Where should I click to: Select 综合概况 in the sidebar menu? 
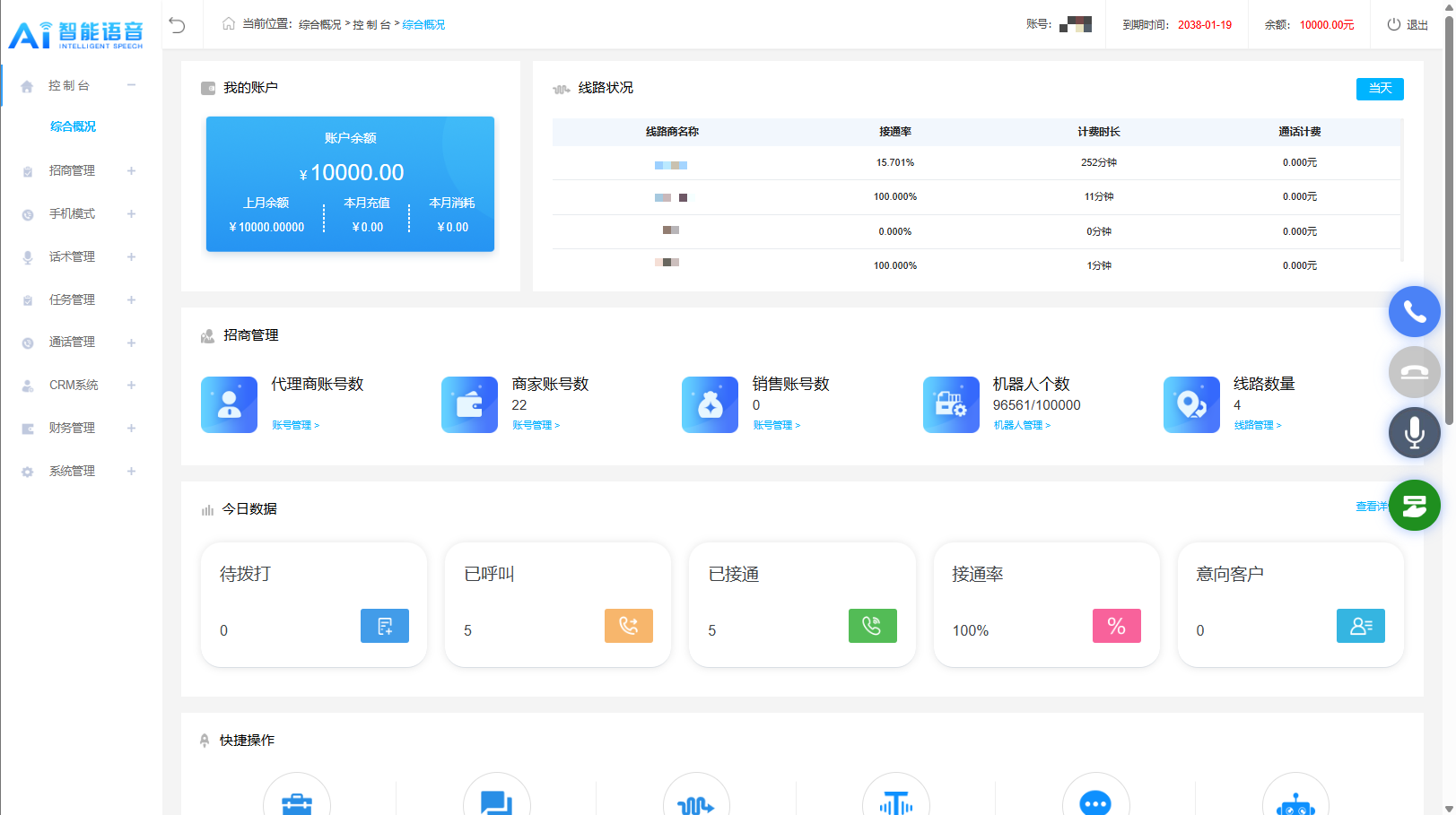click(73, 126)
